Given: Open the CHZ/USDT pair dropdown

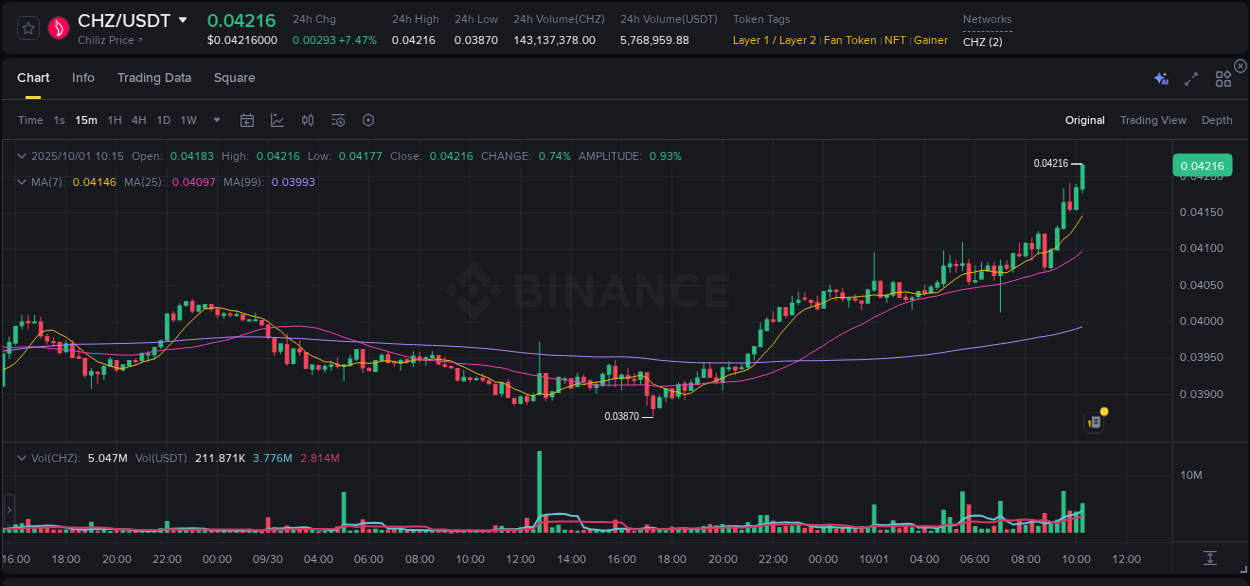Looking at the screenshot, I should [x=183, y=19].
